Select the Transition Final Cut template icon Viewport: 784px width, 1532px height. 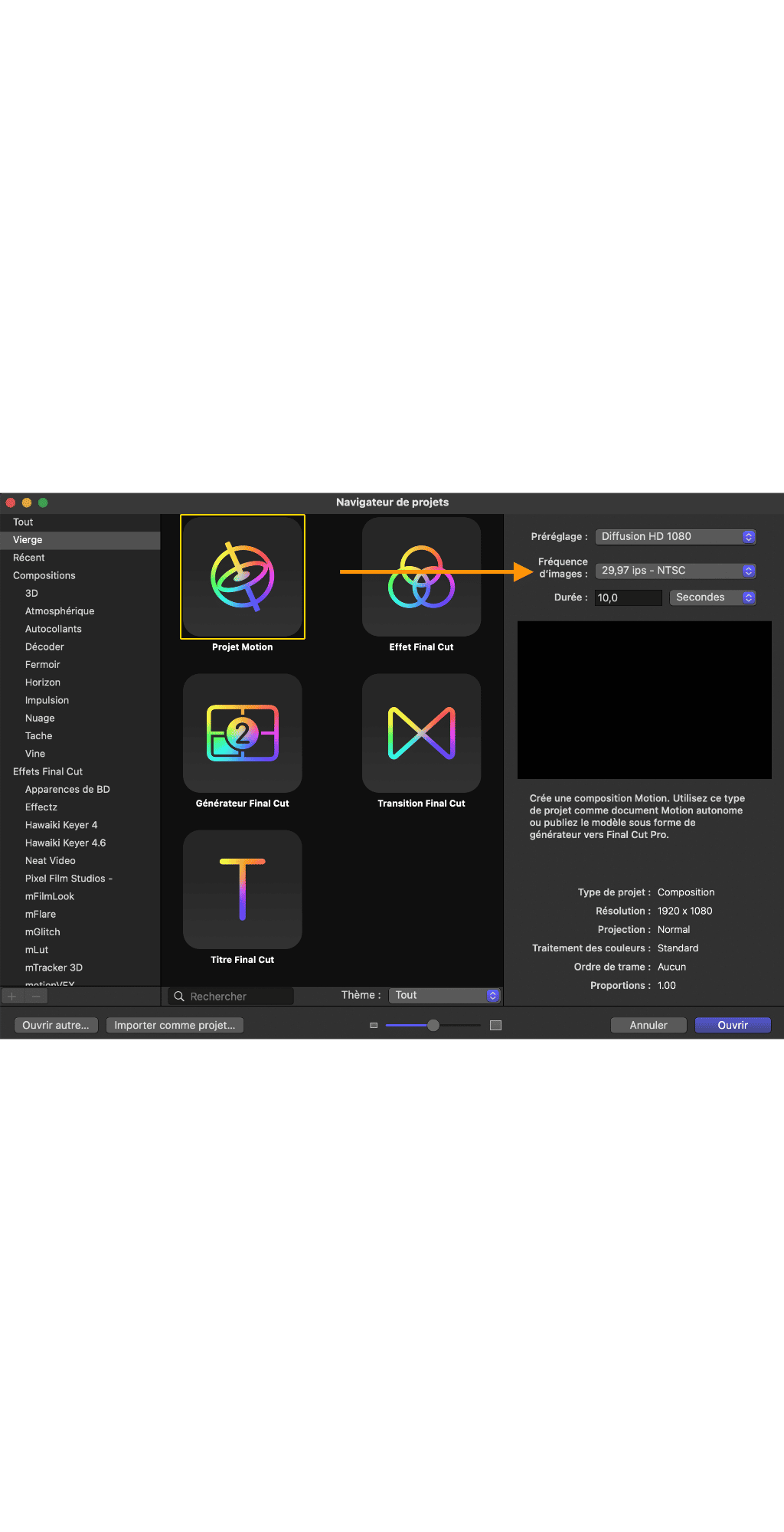click(x=422, y=733)
